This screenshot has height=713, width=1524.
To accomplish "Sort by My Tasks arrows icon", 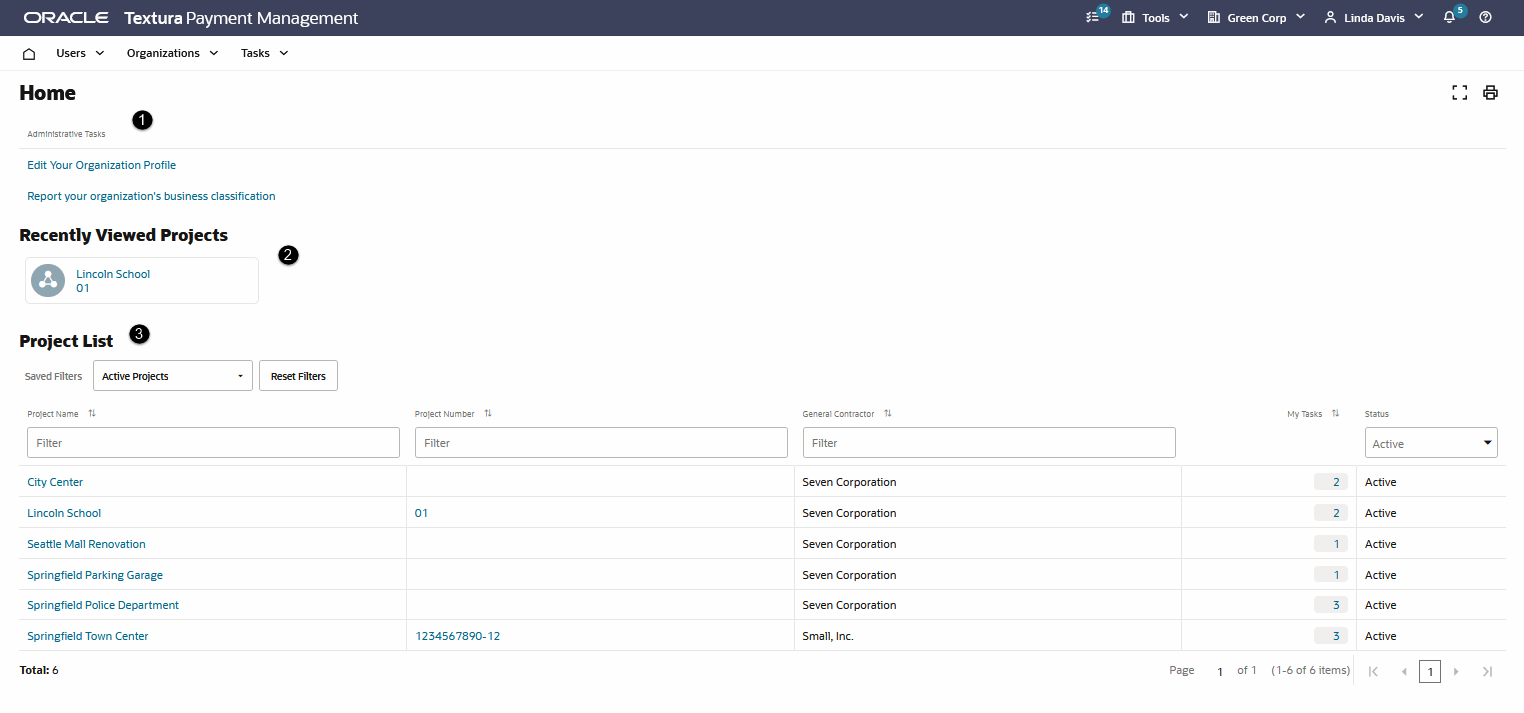I will coord(1335,413).
